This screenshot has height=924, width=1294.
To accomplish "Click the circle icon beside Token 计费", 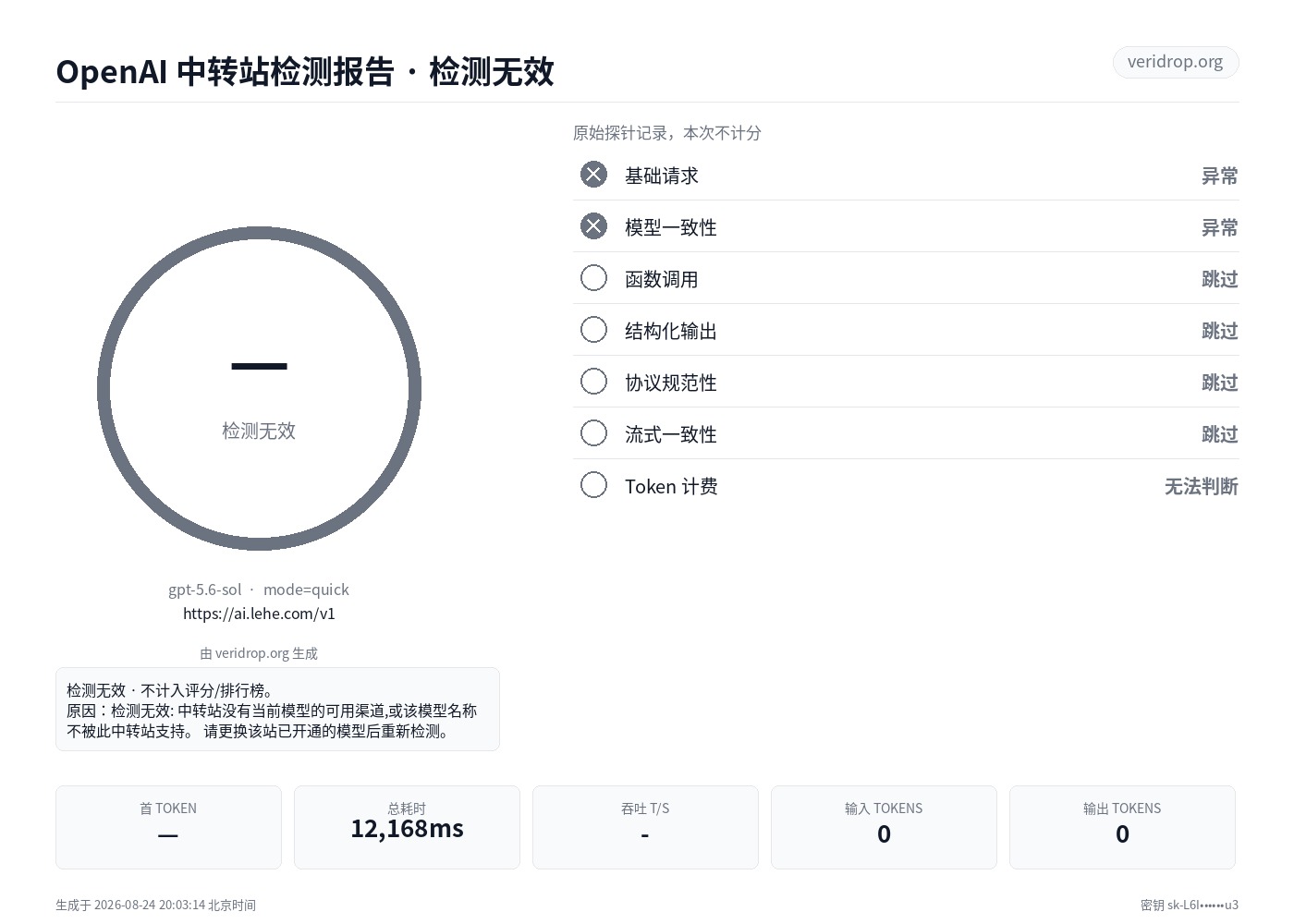I will point(593,485).
